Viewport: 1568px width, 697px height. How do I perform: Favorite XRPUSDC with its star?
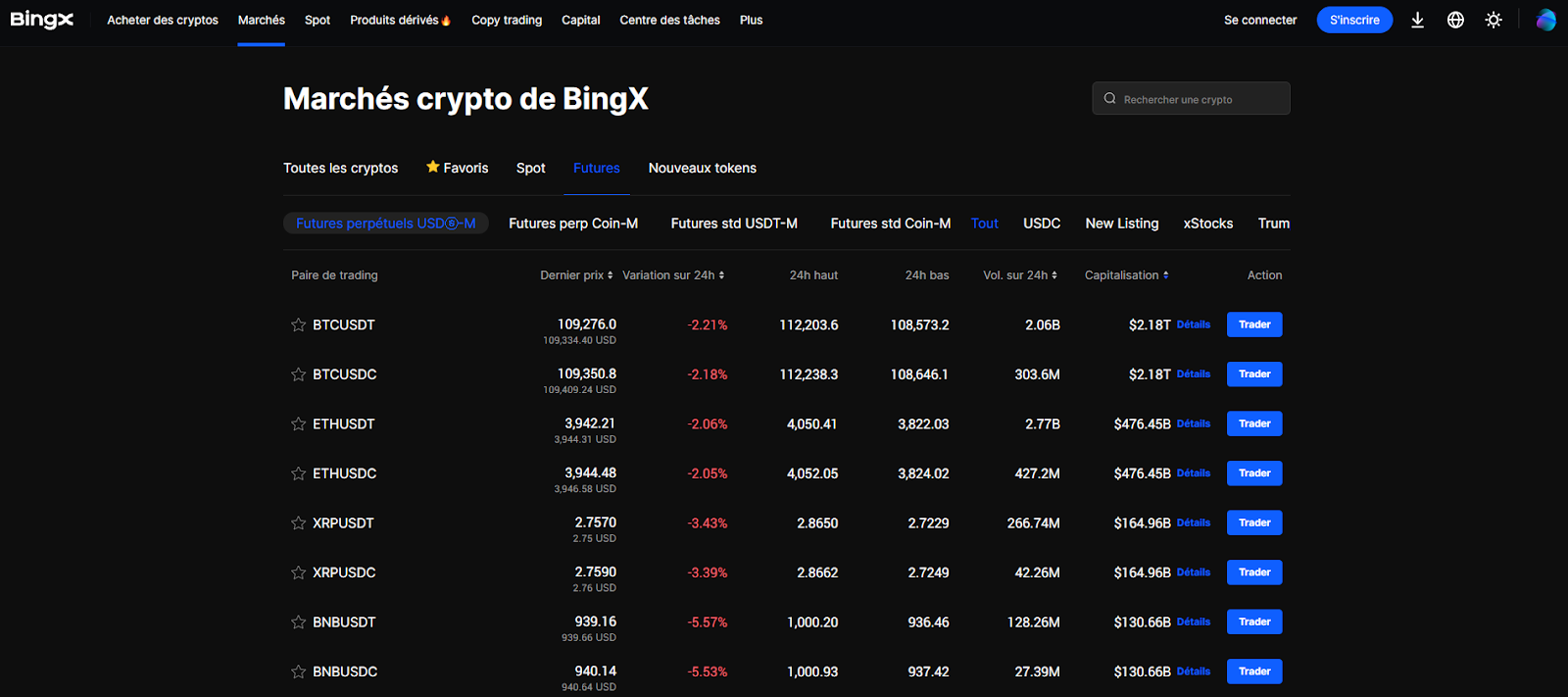pyautogui.click(x=299, y=573)
